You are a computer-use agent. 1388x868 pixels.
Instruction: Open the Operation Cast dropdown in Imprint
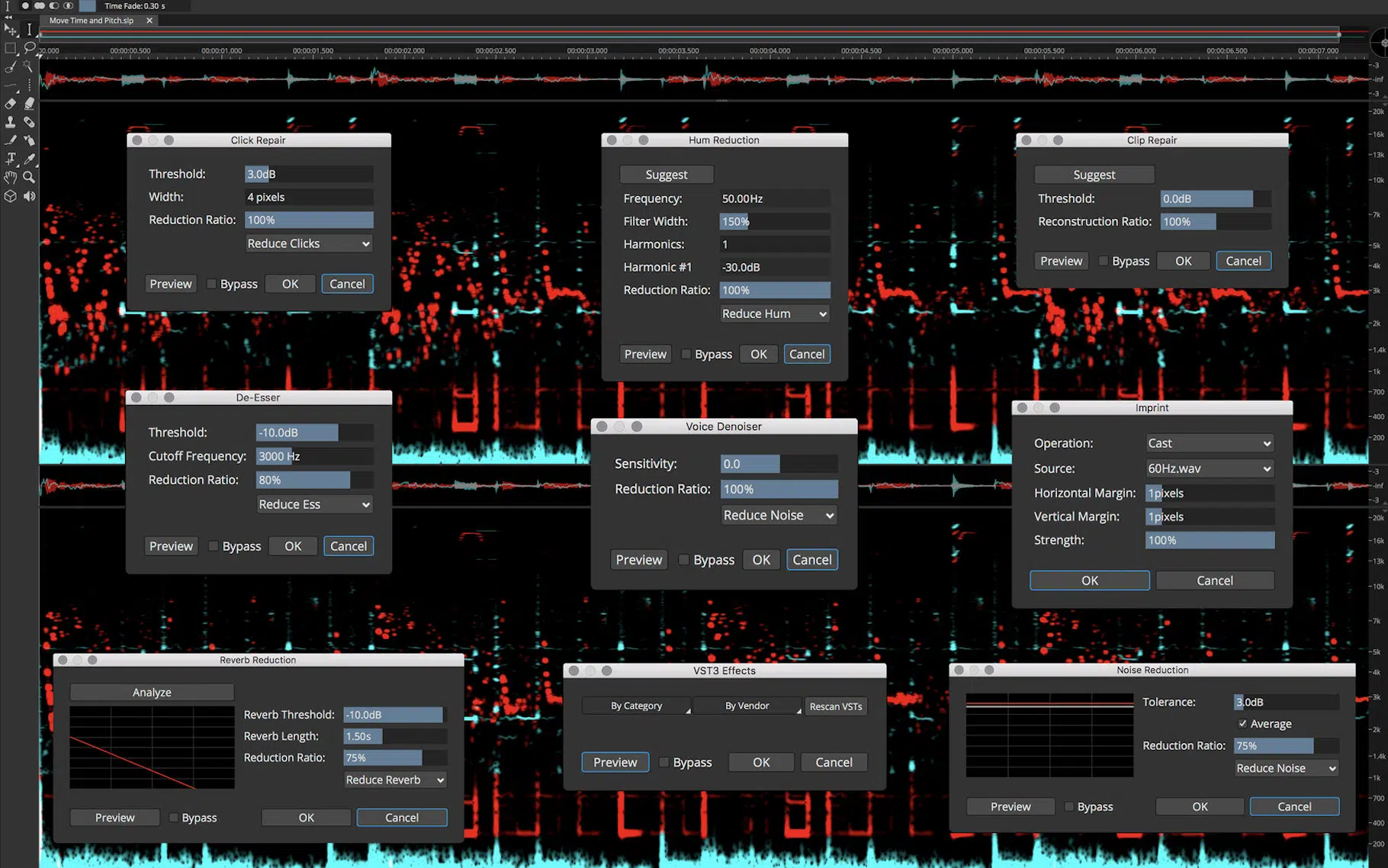point(1210,443)
